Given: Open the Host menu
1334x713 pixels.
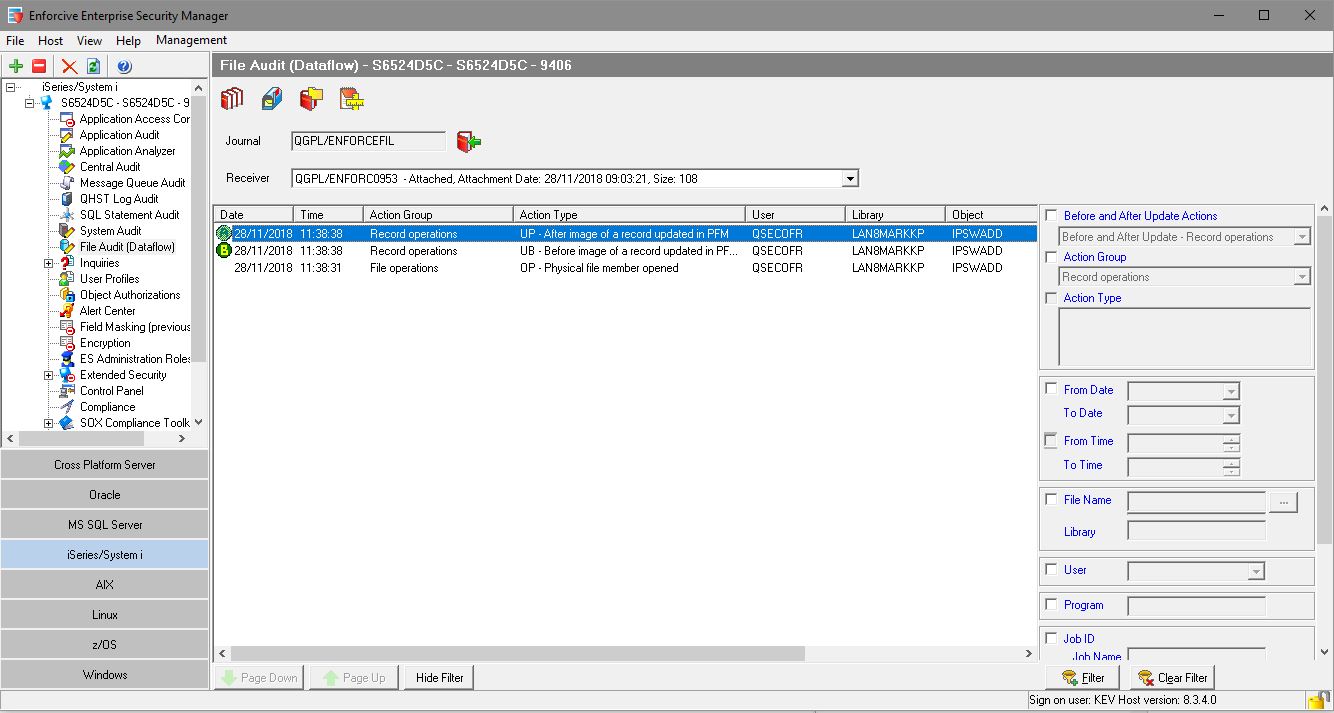Looking at the screenshot, I should click(50, 41).
